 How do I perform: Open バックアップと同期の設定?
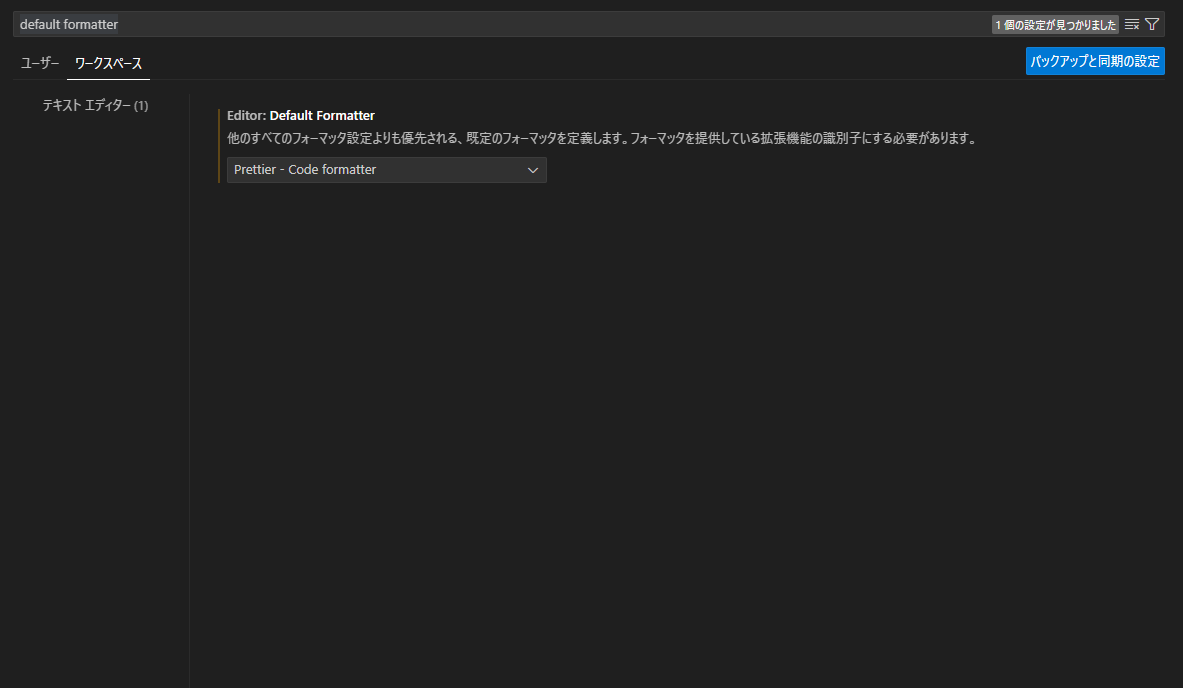pos(1095,61)
